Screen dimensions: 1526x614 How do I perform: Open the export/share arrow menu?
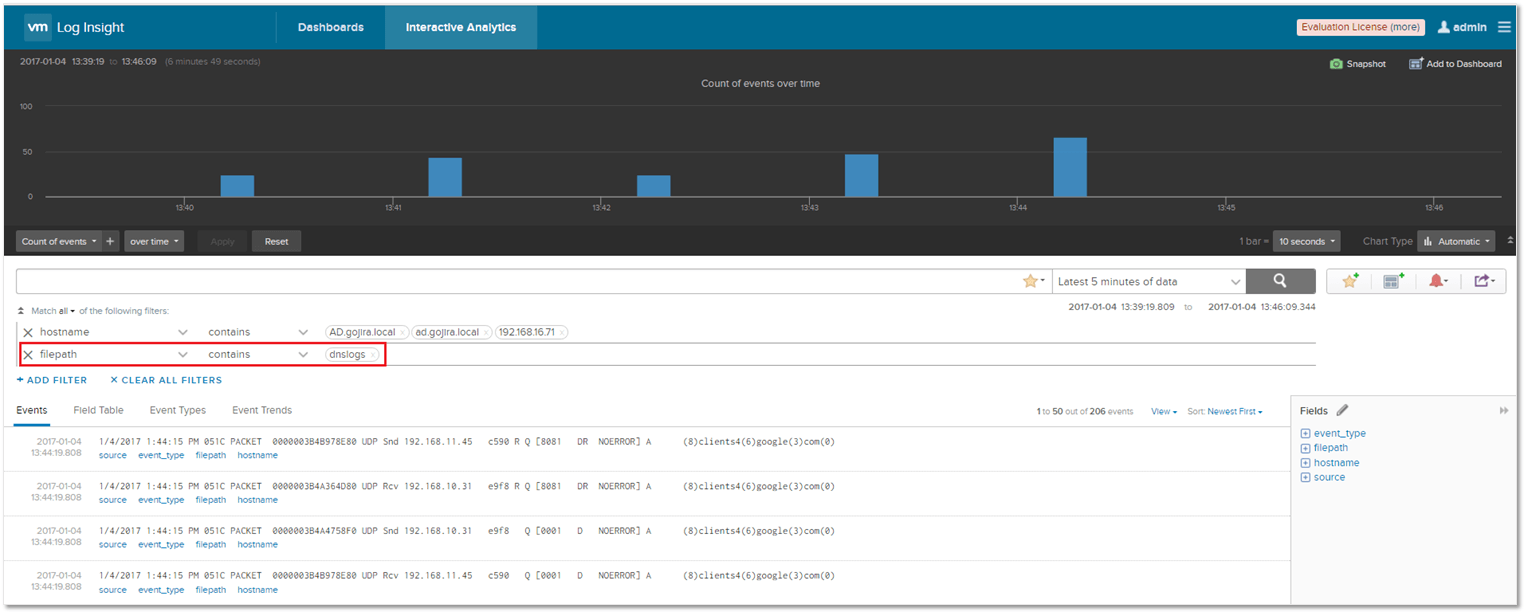1484,281
